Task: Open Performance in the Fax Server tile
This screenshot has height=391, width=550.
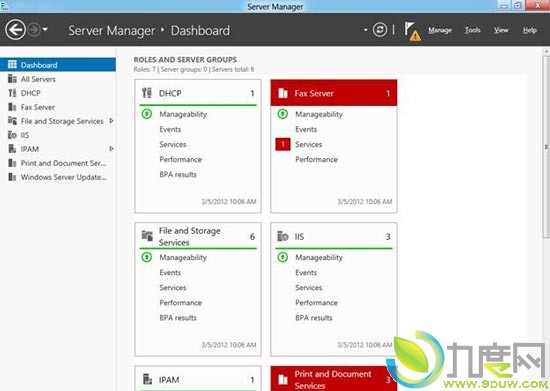Action: point(316,160)
